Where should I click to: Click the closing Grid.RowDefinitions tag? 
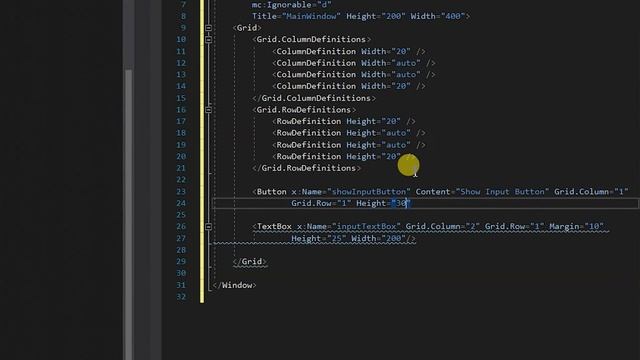307,168
